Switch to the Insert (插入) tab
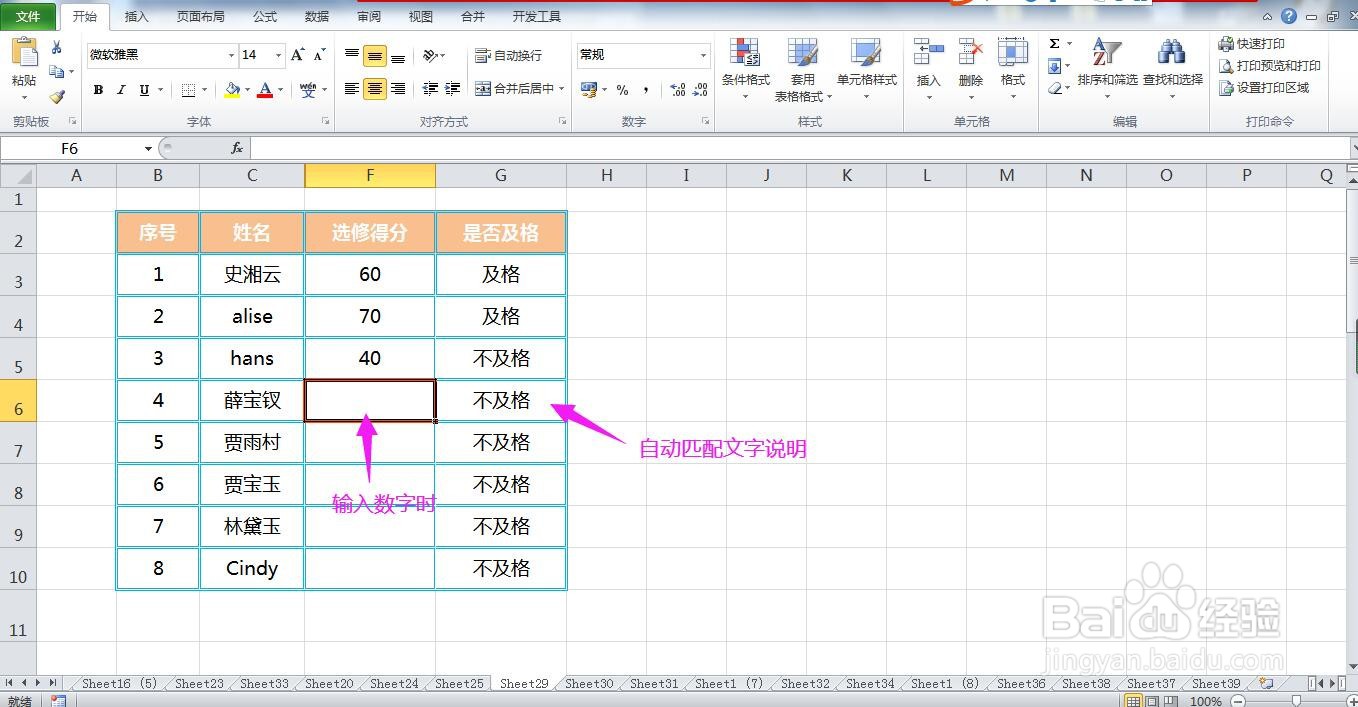Image resolution: width=1358 pixels, height=707 pixels. (x=136, y=17)
